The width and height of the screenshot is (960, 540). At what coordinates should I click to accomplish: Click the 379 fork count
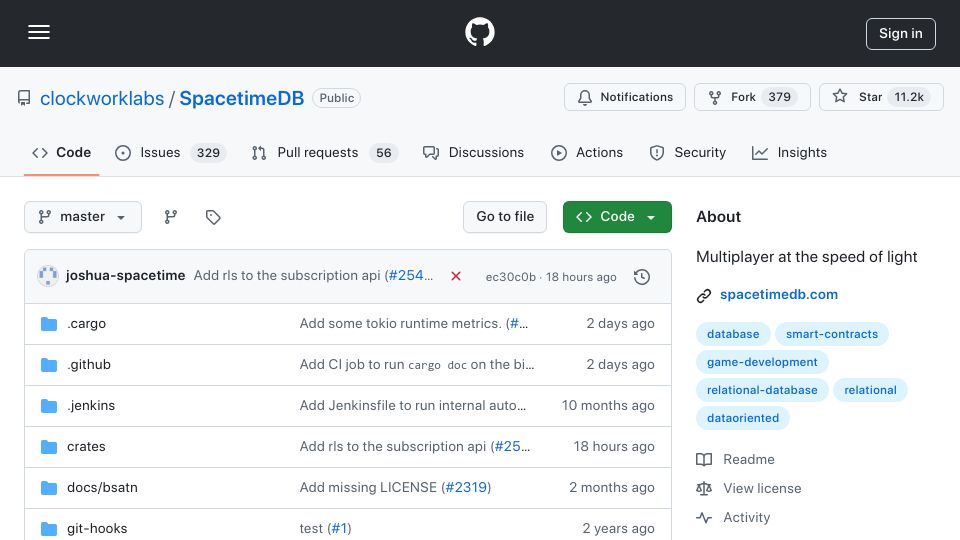click(x=779, y=97)
